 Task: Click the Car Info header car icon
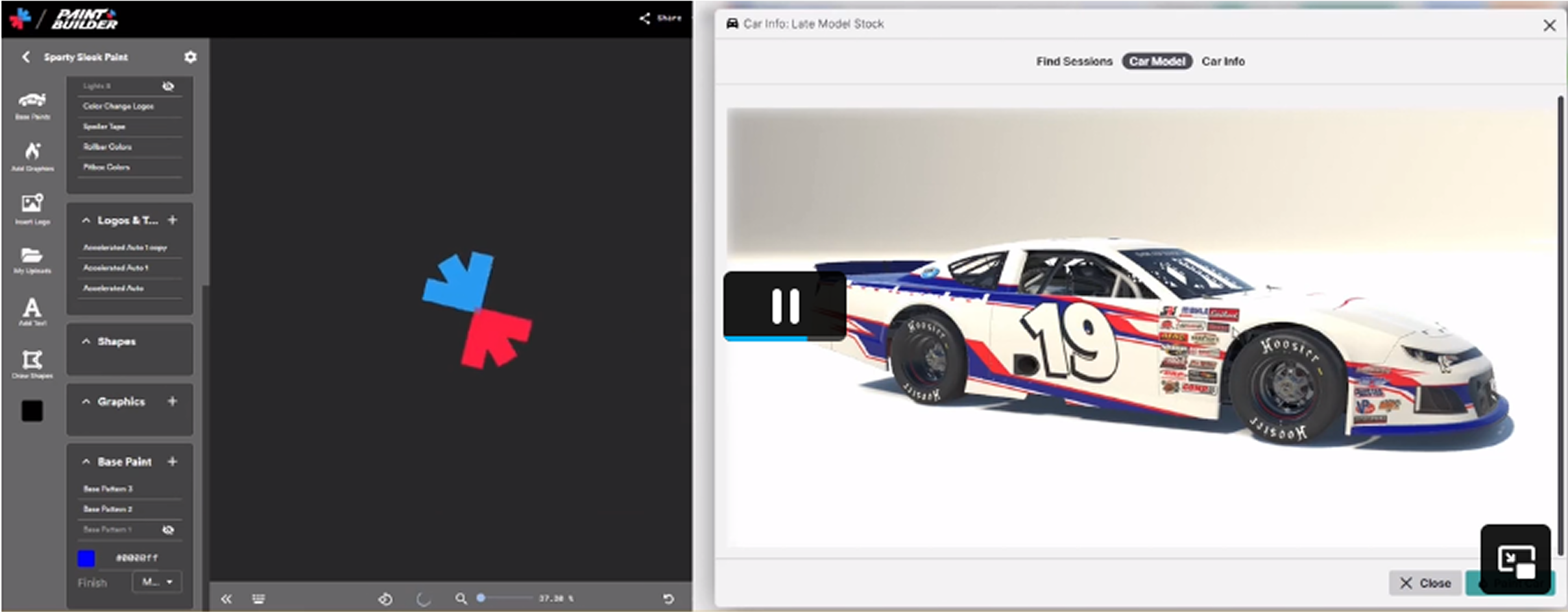click(x=732, y=23)
